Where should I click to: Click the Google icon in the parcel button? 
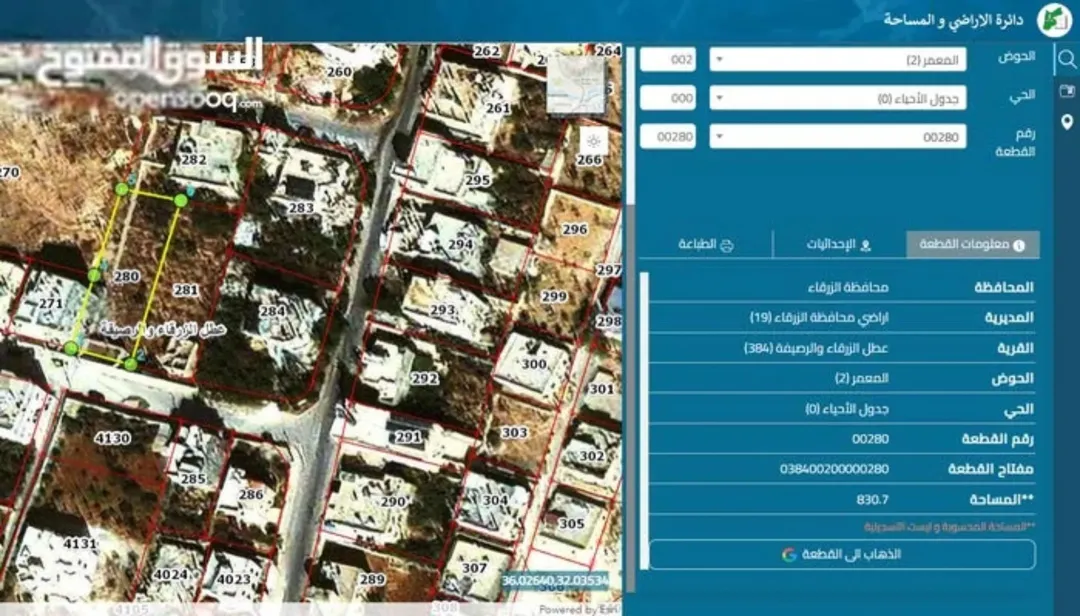tap(789, 554)
